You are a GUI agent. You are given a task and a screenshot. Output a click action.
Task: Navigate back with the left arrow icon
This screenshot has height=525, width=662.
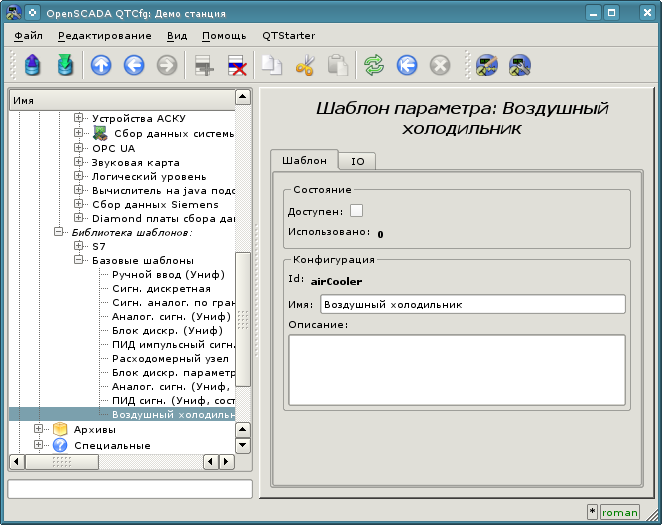(134, 66)
